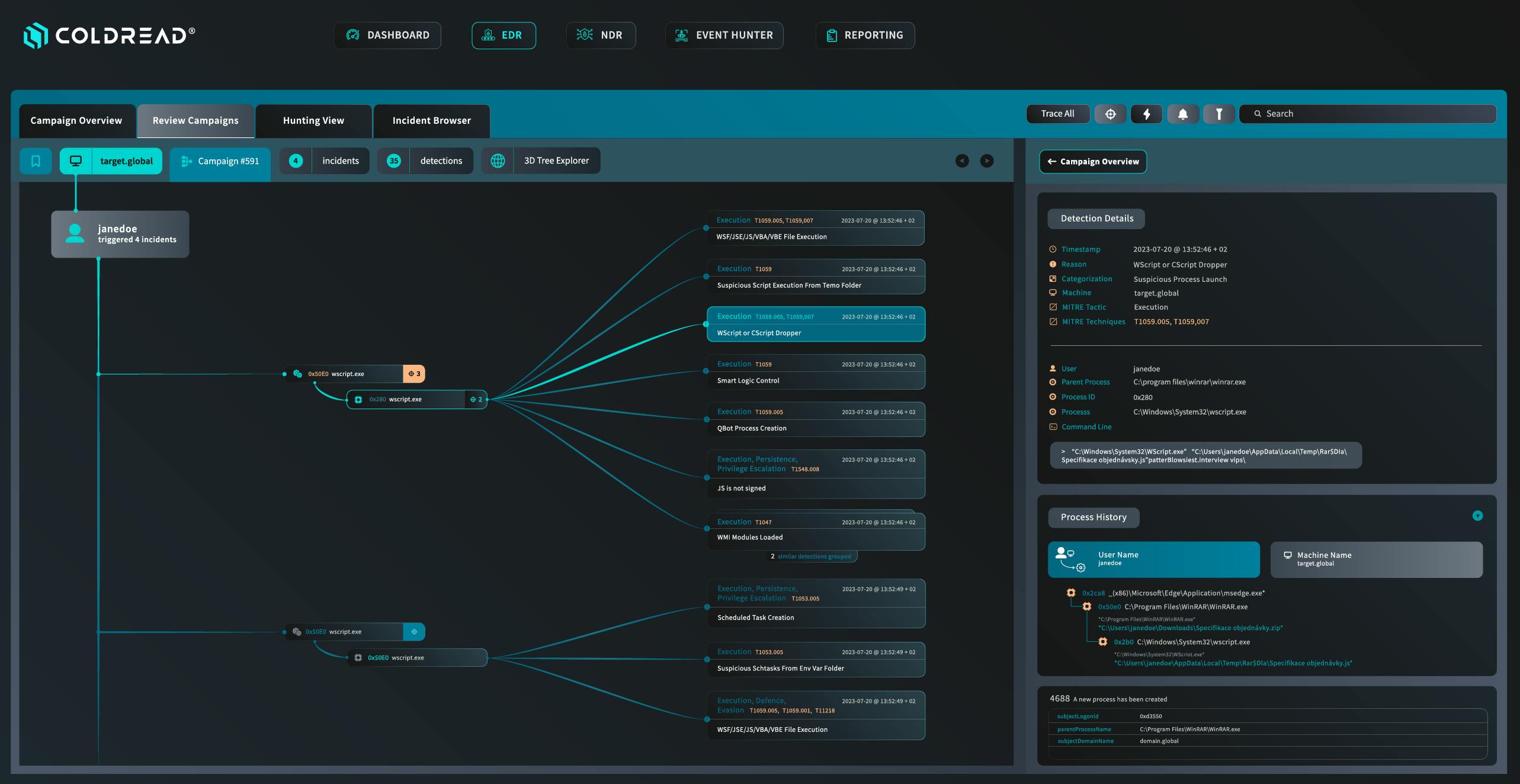Image resolution: width=1520 pixels, height=784 pixels.
Task: Go to next with the right arrow circle
Action: [x=987, y=161]
